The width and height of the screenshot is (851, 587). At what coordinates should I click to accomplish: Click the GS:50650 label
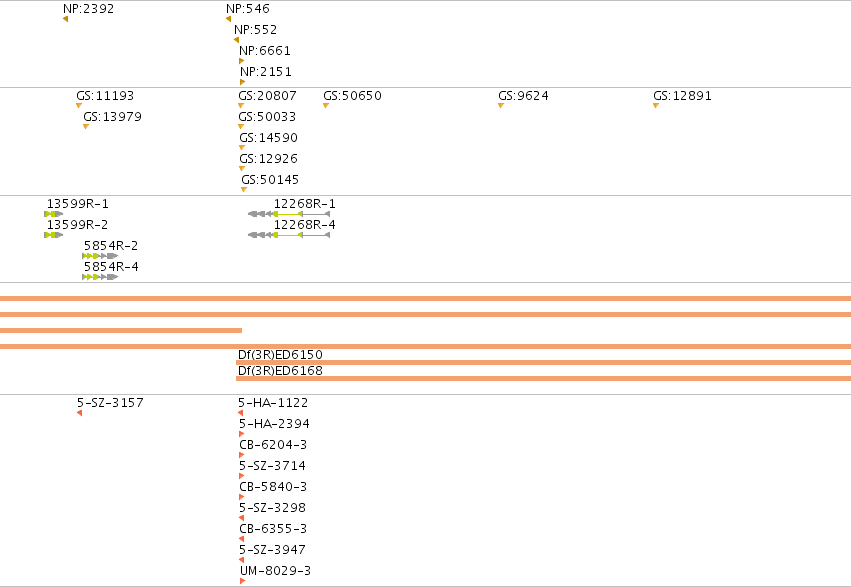click(353, 96)
